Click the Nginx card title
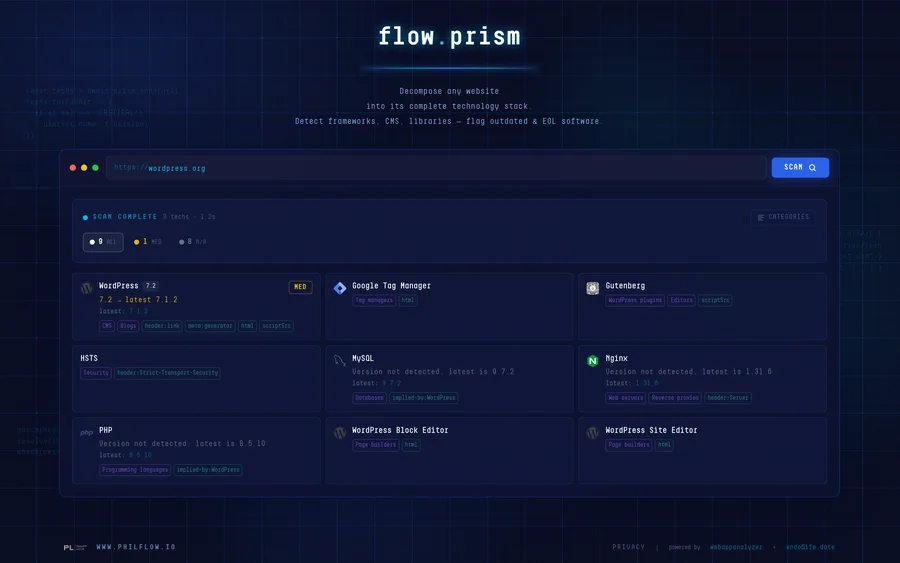The width and height of the screenshot is (900, 563). click(616, 358)
